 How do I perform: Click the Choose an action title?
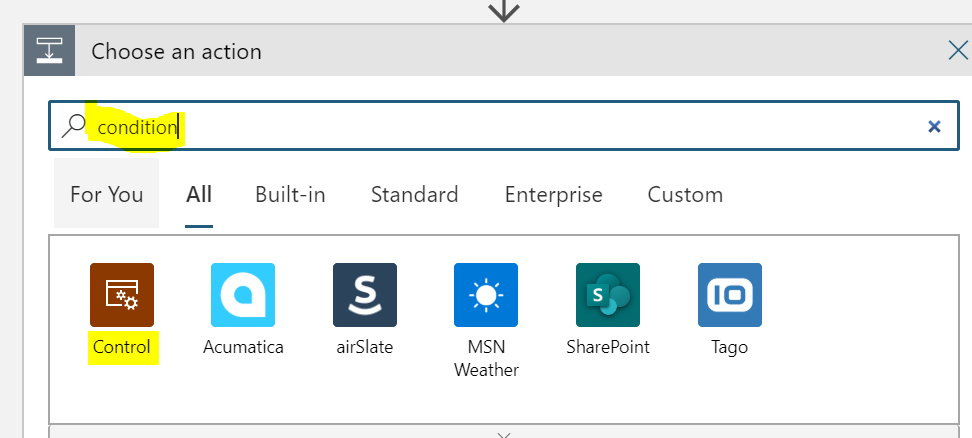[x=177, y=51]
